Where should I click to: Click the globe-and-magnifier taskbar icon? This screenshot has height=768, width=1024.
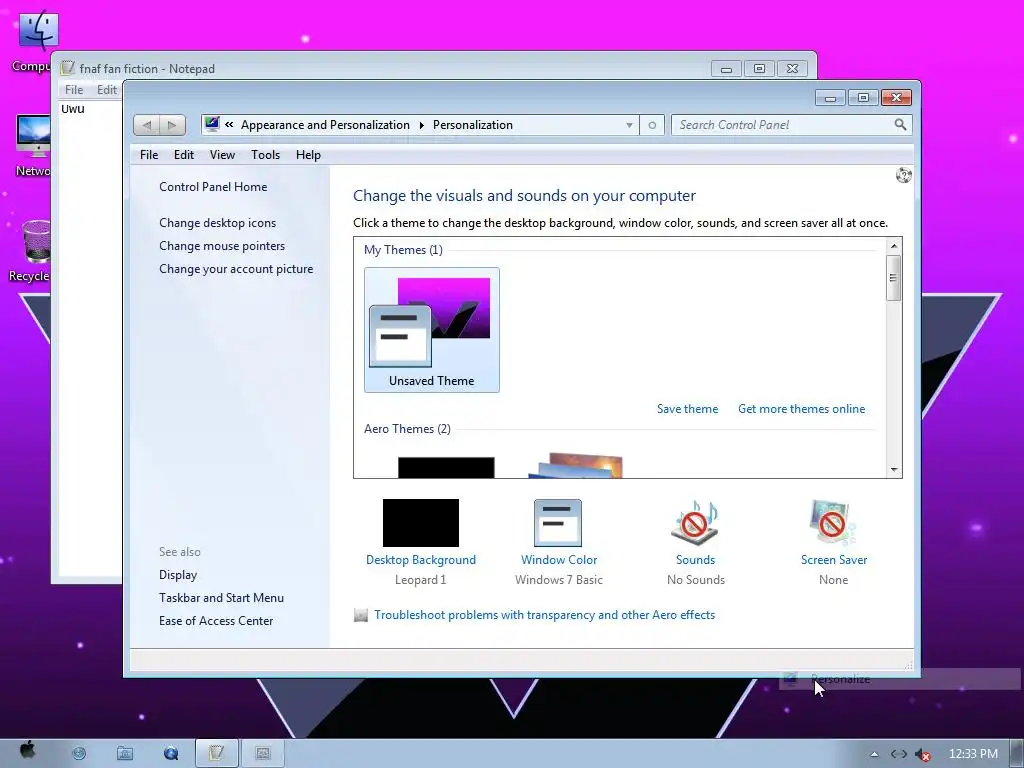(x=171, y=754)
